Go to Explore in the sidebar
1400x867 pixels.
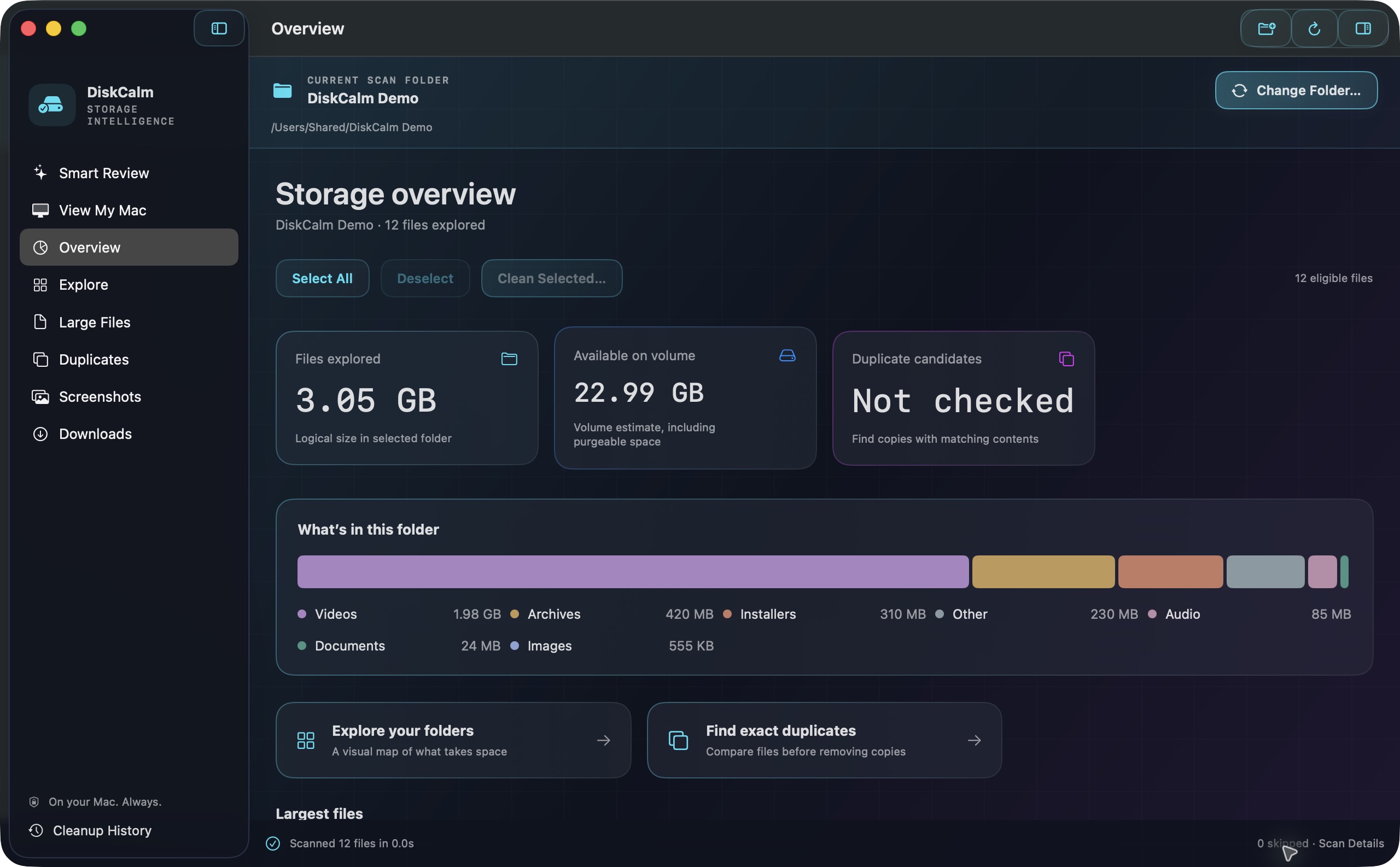(x=129, y=284)
